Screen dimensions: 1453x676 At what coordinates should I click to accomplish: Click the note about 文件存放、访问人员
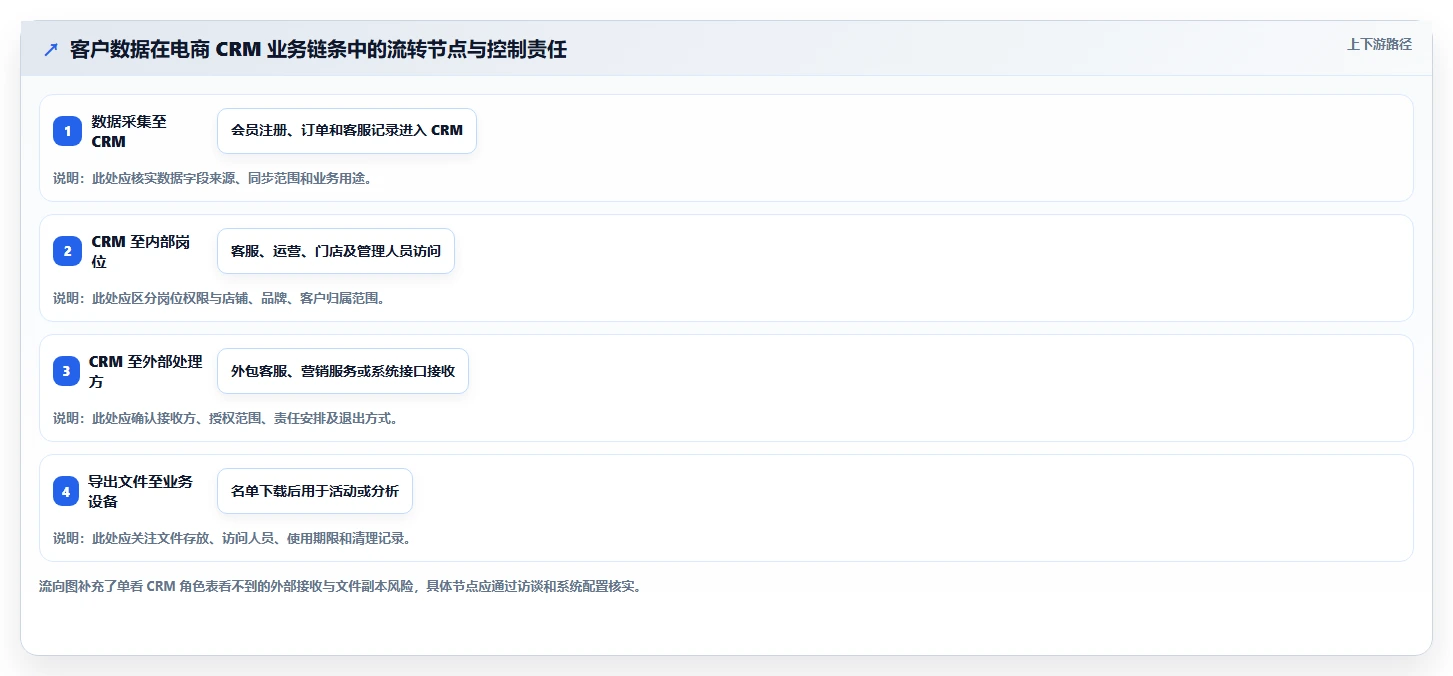pyautogui.click(x=232, y=538)
